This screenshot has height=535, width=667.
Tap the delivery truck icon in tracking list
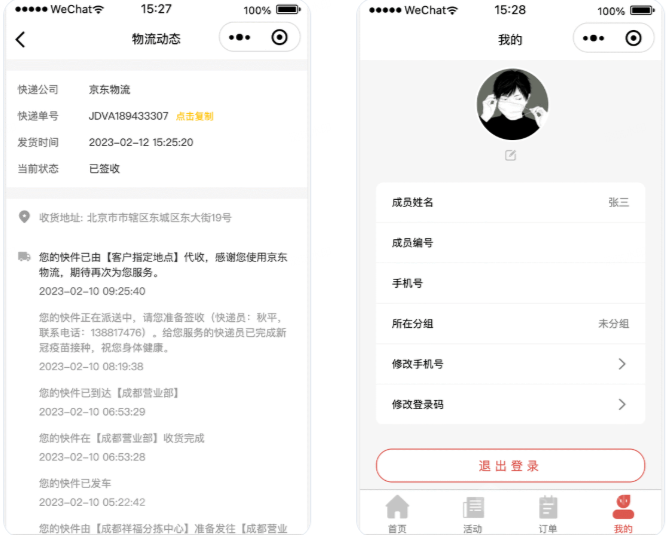(24, 257)
